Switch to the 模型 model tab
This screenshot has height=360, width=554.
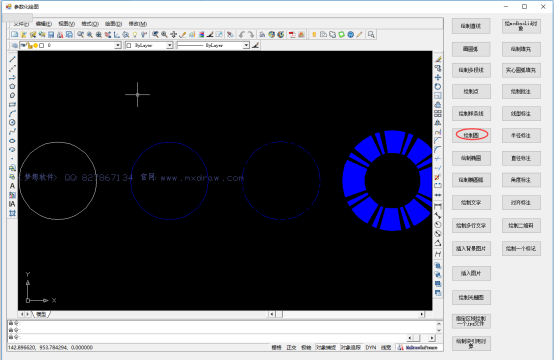[x=41, y=314]
